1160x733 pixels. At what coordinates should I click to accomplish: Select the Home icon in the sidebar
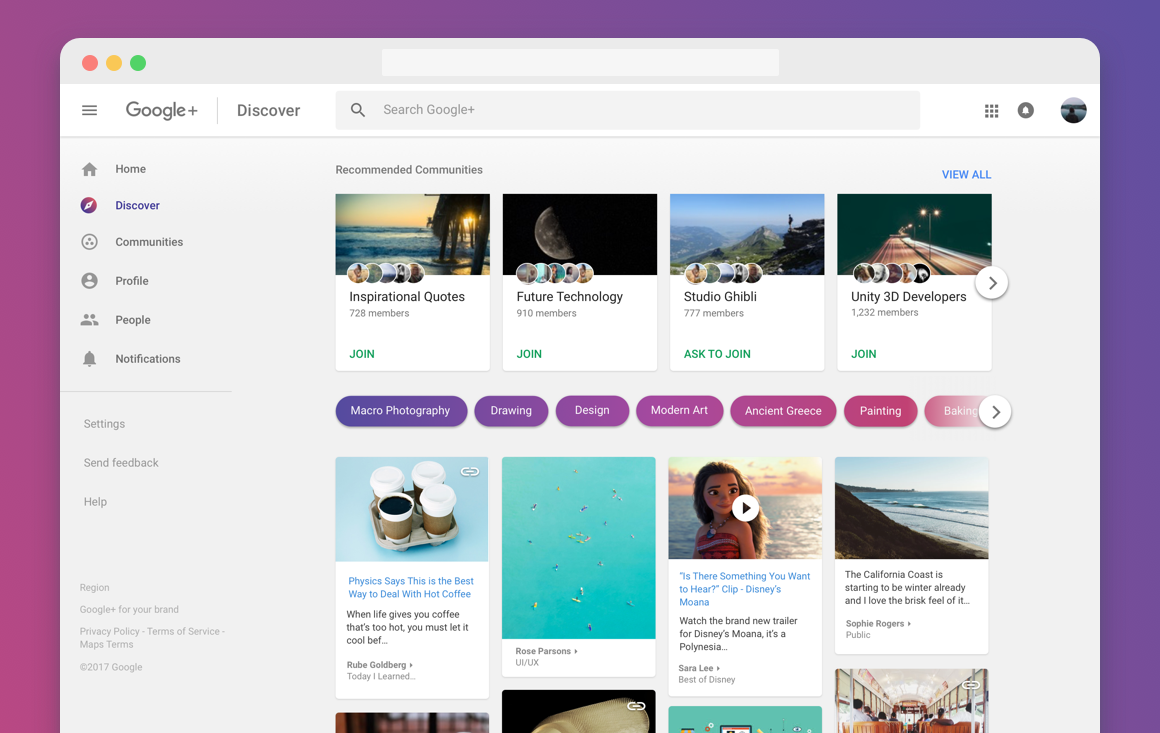89,168
